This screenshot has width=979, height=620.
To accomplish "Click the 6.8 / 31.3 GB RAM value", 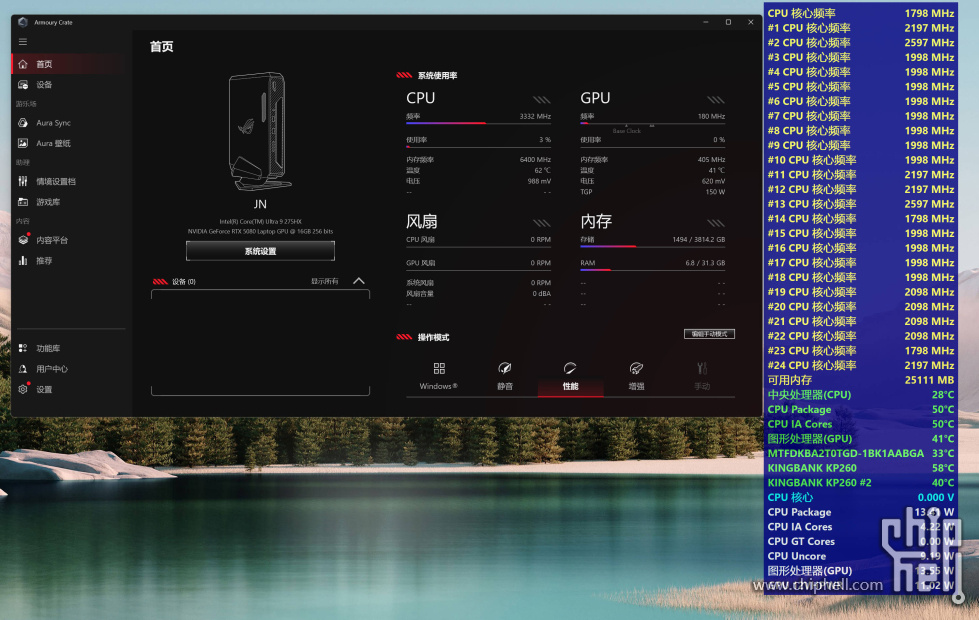I will click(x=705, y=263).
